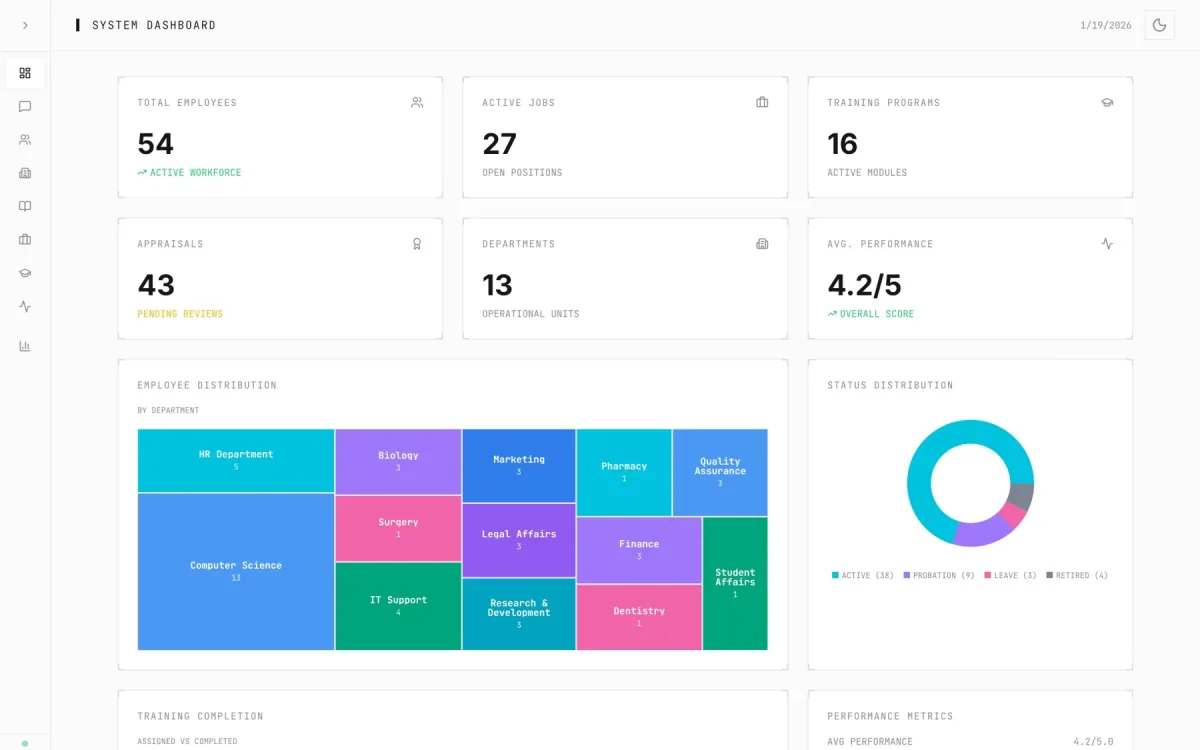Open the messages chat bubble icon
The height and width of the screenshot is (750, 1200).
[25, 106]
